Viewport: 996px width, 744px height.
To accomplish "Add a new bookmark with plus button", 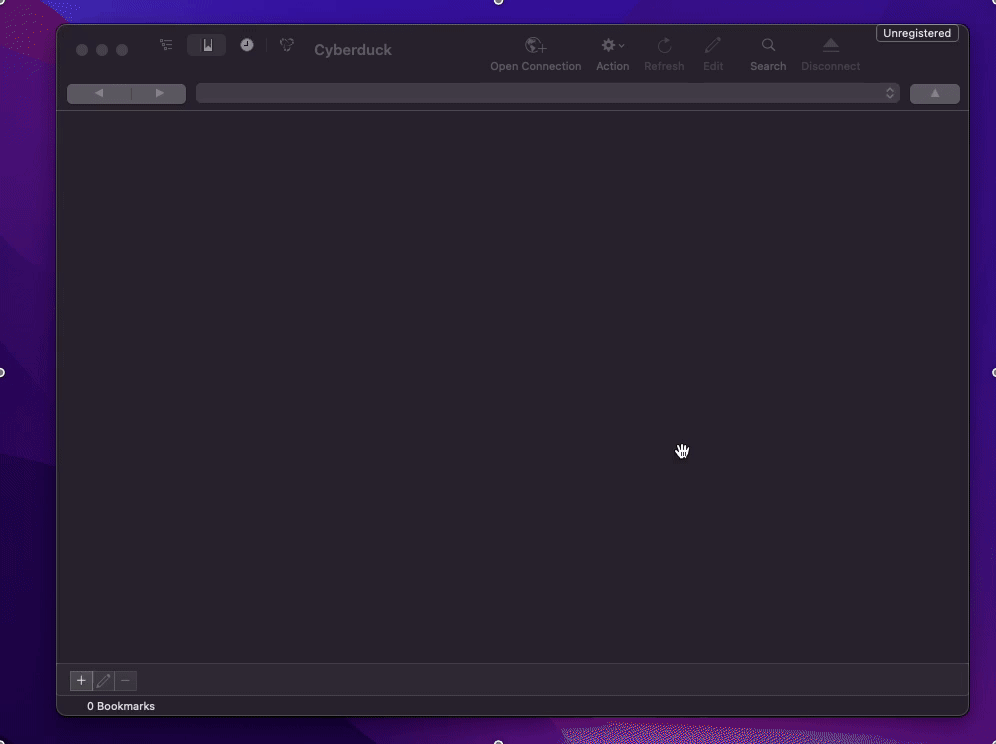I will click(82, 681).
